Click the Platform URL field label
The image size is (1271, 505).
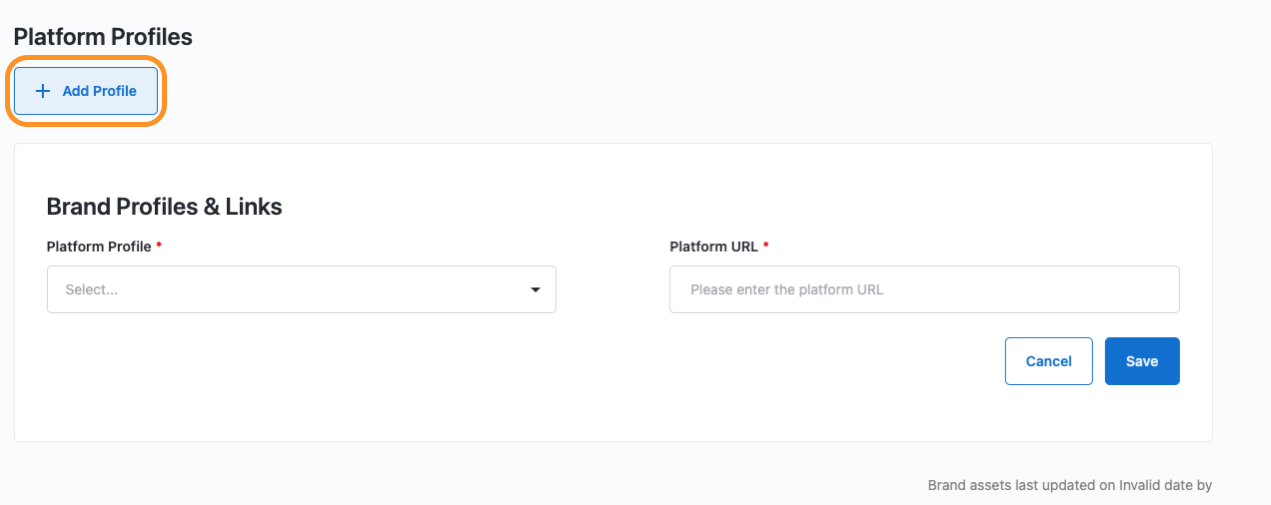(x=714, y=246)
